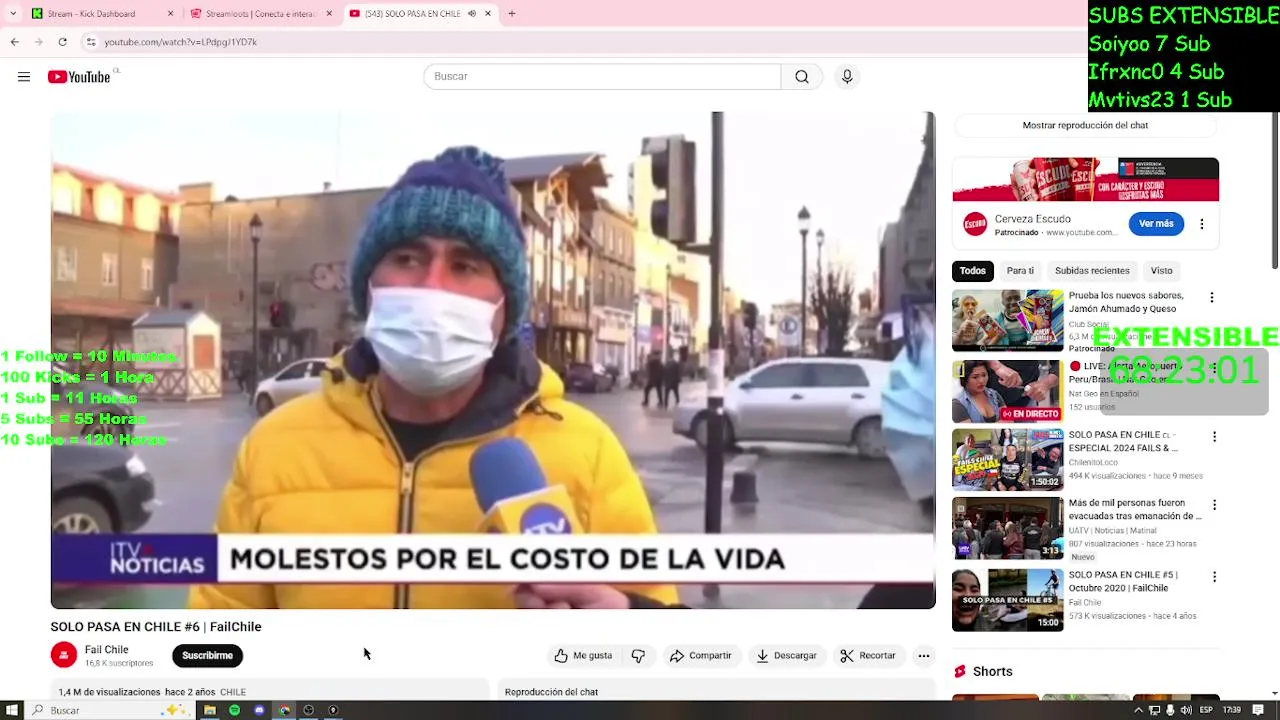The height and width of the screenshot is (720, 1280).
Task: Expand the tab search dropdown arrow
Action: [x=13, y=14]
